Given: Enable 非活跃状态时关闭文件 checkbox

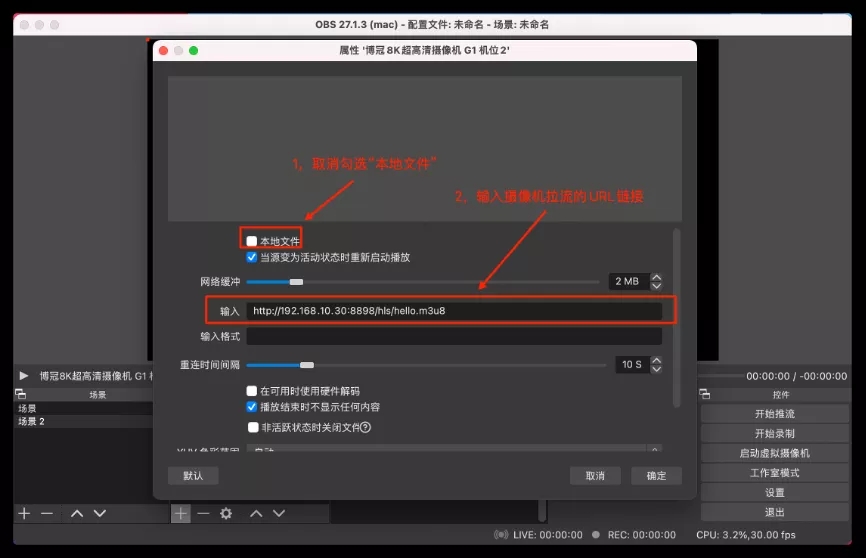Looking at the screenshot, I should [x=253, y=427].
